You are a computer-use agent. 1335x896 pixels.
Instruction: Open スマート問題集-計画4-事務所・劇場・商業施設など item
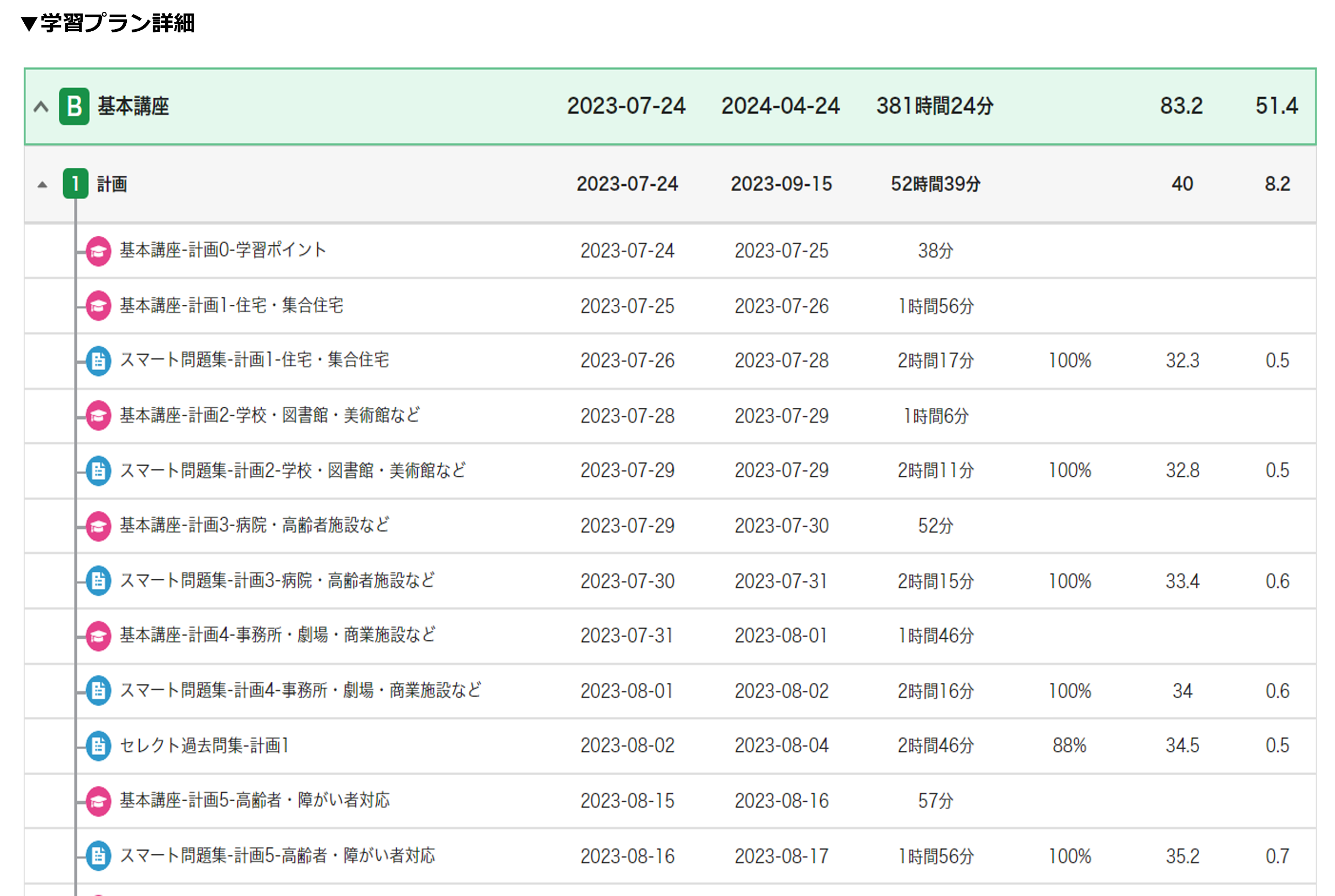click(x=300, y=690)
